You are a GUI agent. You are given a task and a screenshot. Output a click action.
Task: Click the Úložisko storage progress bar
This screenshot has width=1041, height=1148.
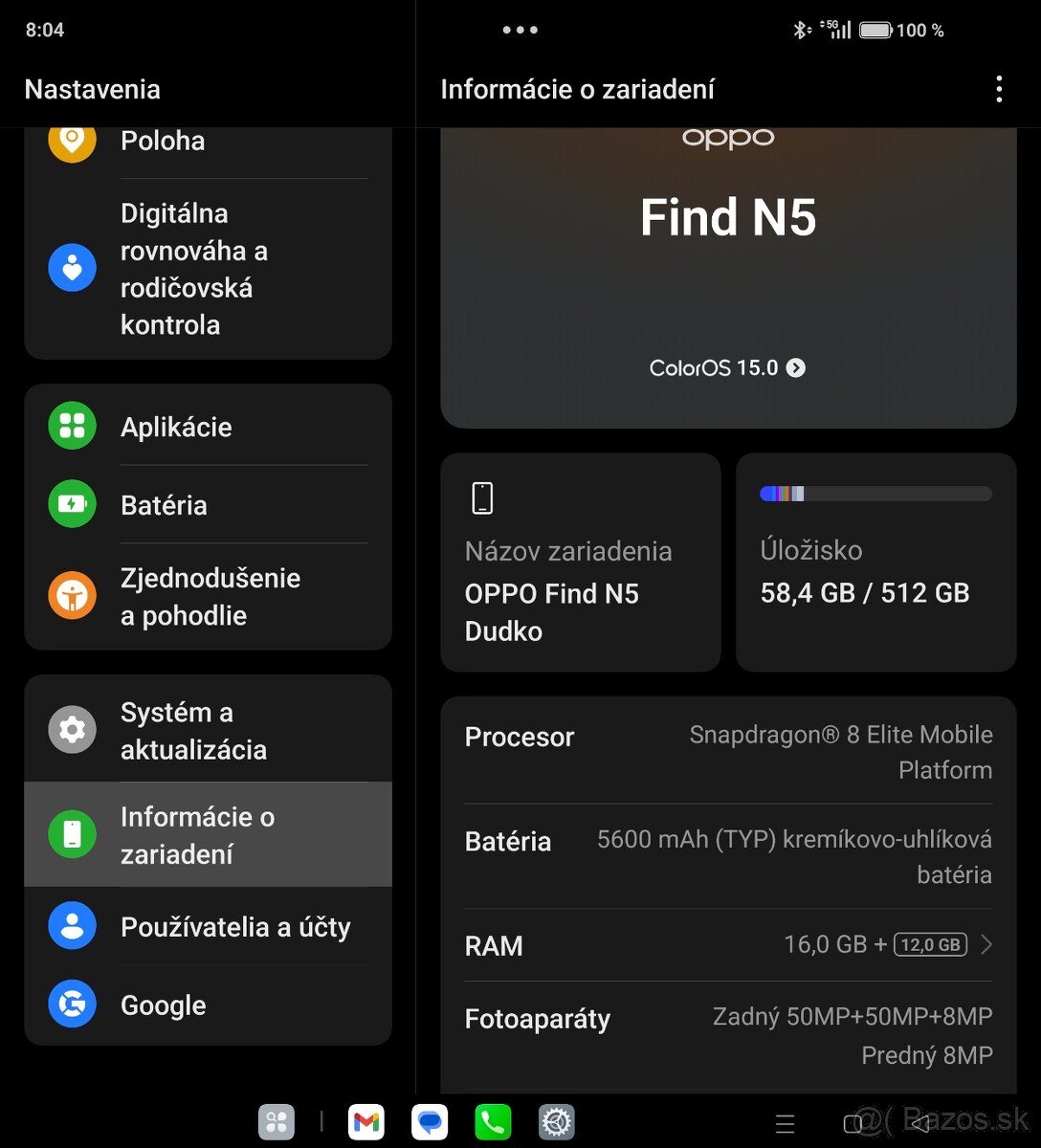click(875, 494)
